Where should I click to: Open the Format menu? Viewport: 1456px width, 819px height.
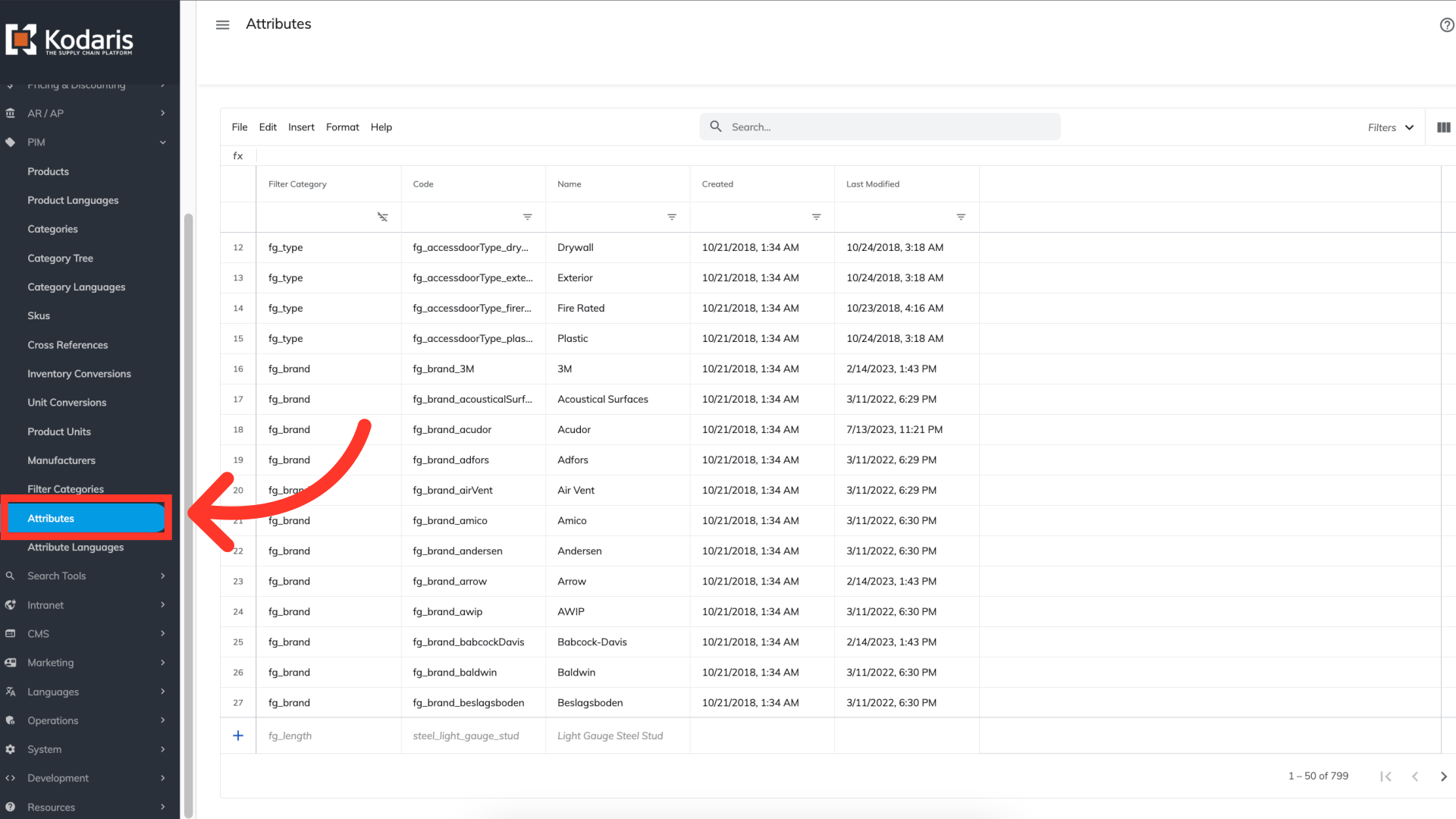342,127
